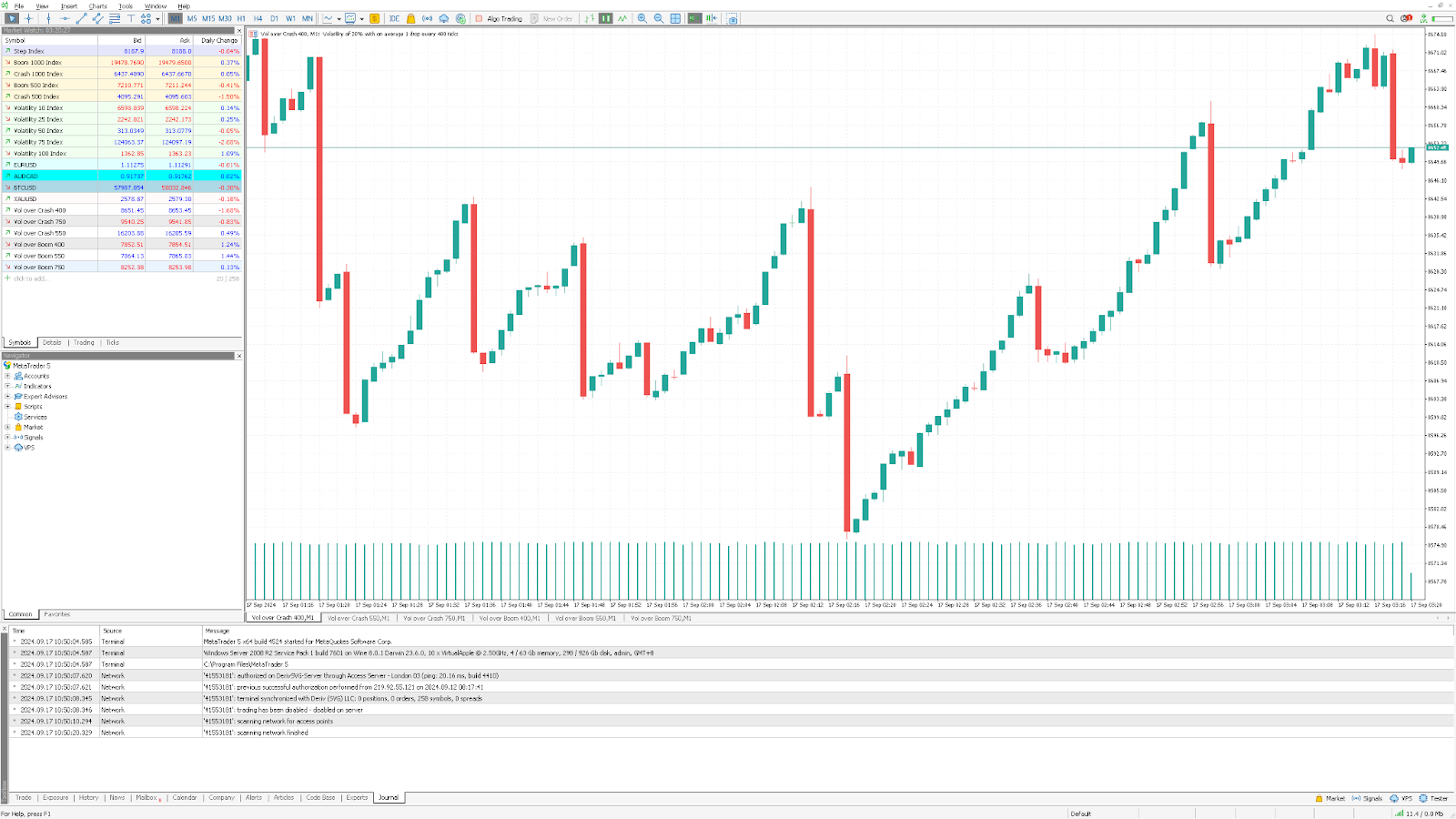Enable Algo Trading
Image resolution: width=1456 pixels, height=819 pixels.
(496, 18)
